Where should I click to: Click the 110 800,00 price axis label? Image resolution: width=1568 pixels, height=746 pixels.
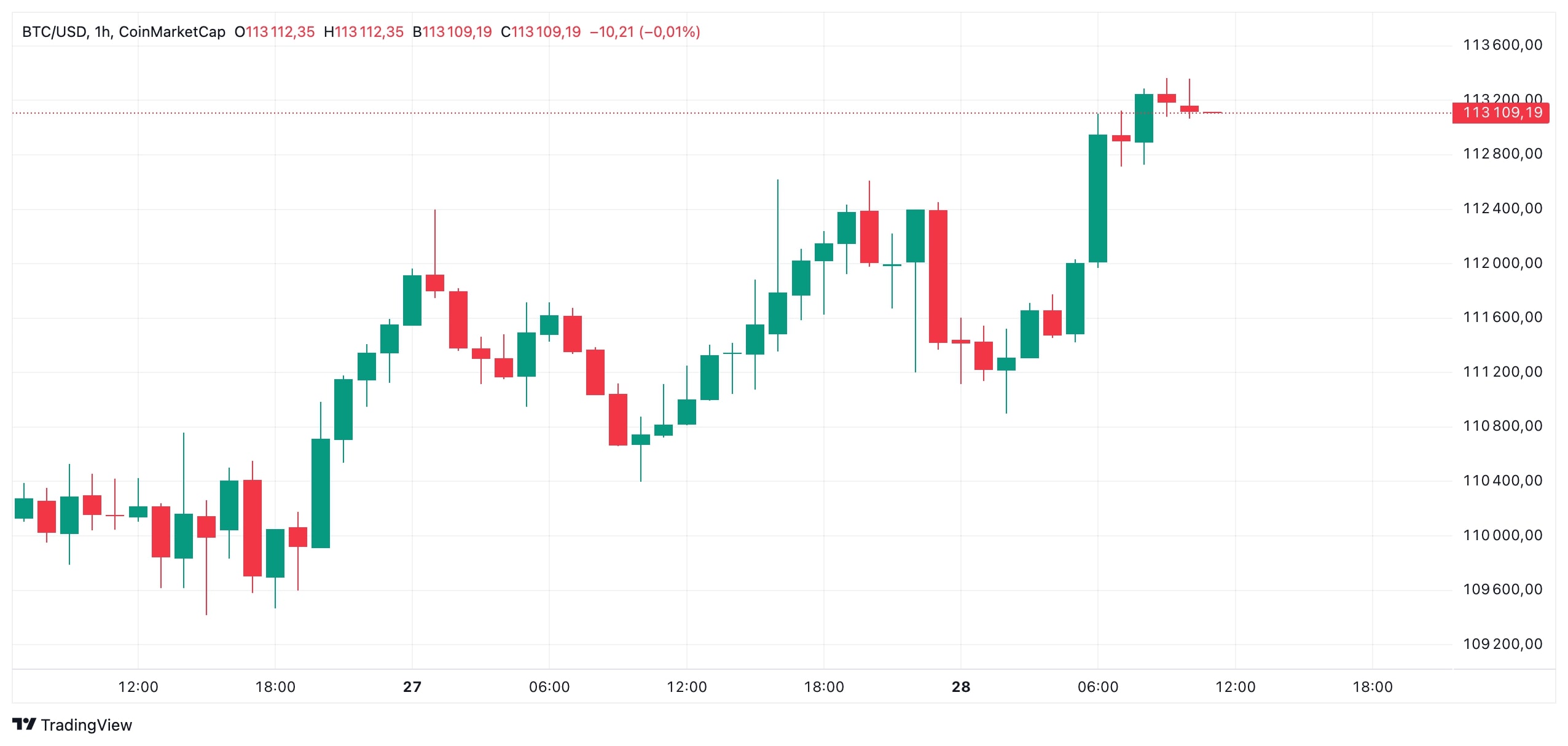point(1503,426)
